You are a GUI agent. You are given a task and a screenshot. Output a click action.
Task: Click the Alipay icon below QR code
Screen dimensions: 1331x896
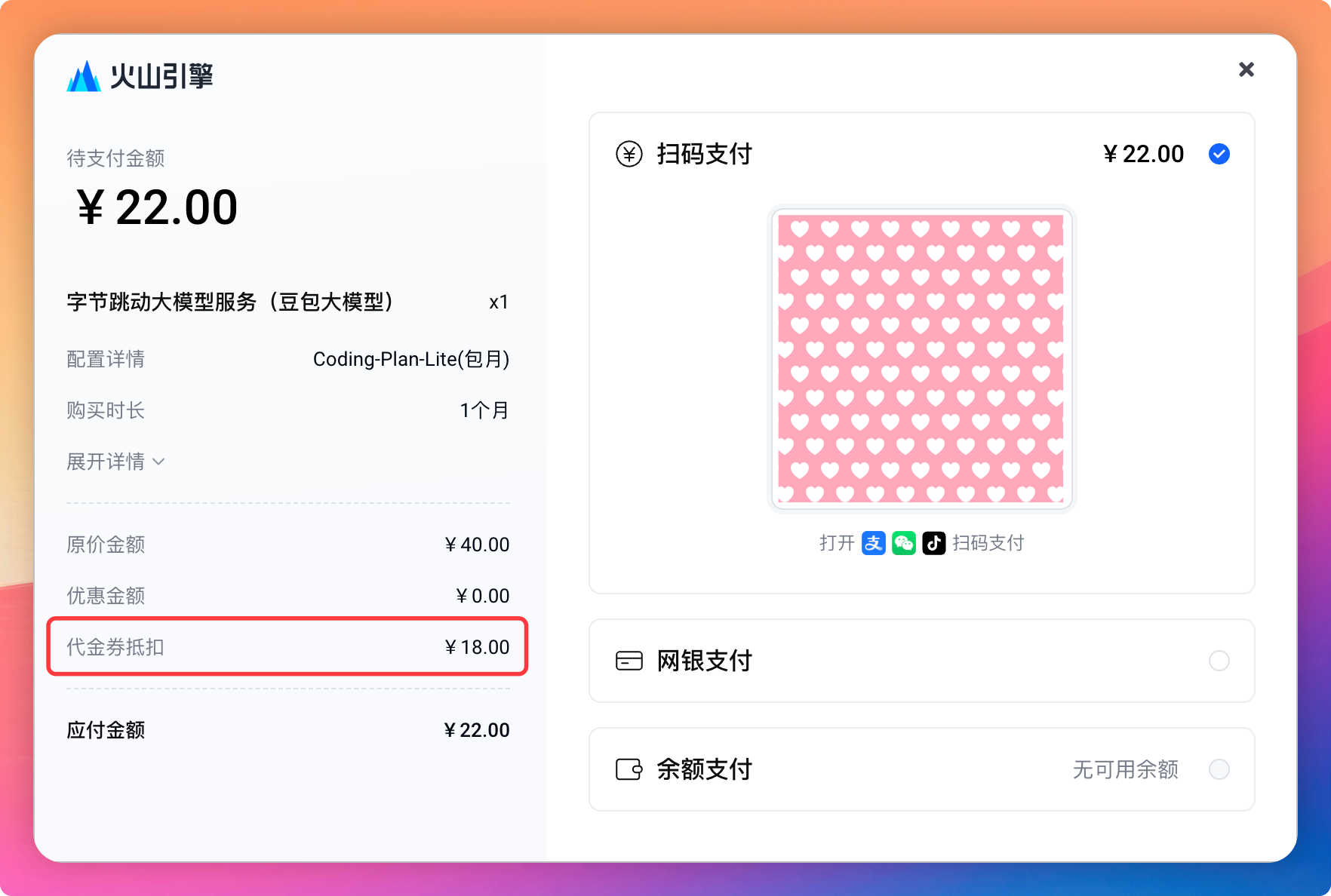[x=873, y=543]
